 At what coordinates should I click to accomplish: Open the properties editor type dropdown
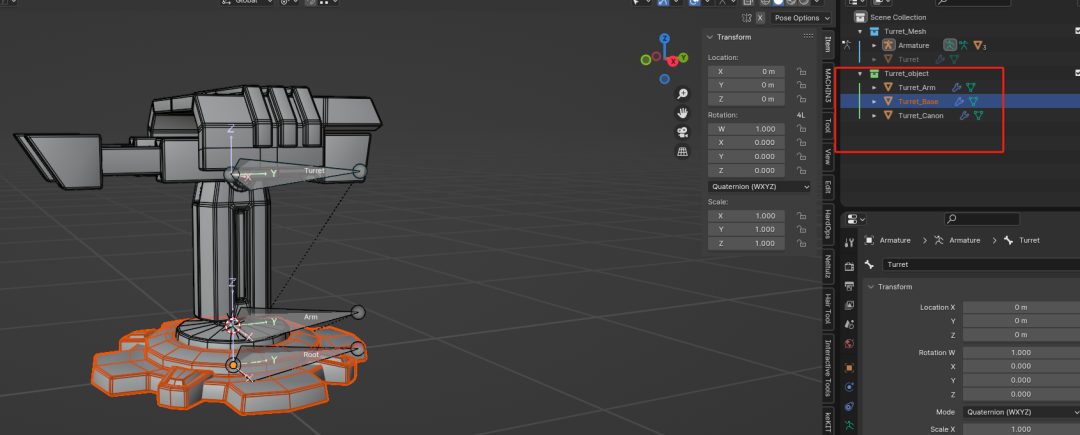(x=855, y=219)
